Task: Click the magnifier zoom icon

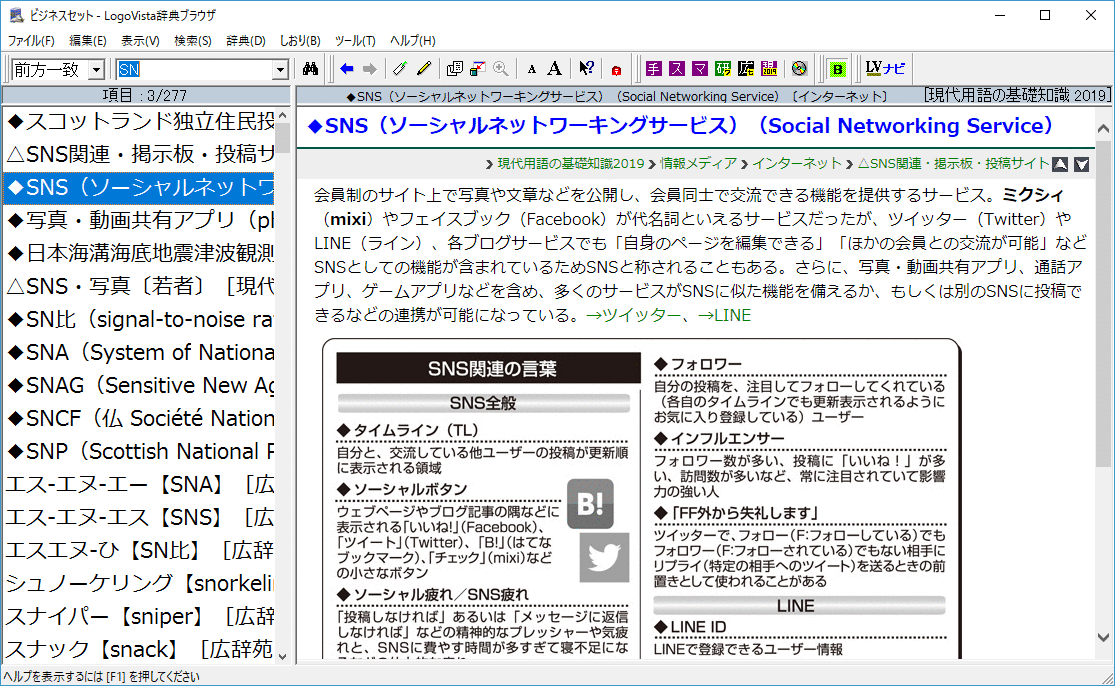Action: point(501,69)
